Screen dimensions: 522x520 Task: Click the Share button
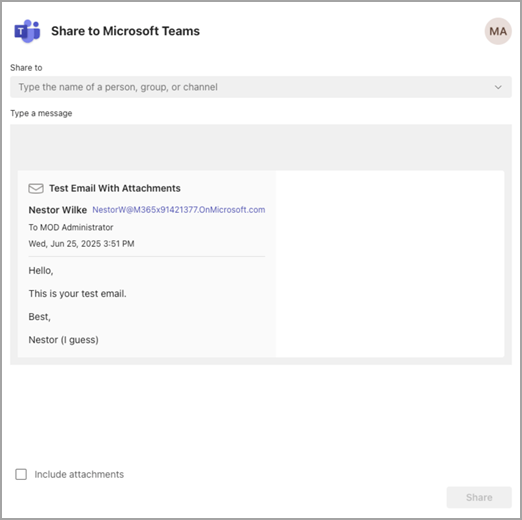click(479, 497)
